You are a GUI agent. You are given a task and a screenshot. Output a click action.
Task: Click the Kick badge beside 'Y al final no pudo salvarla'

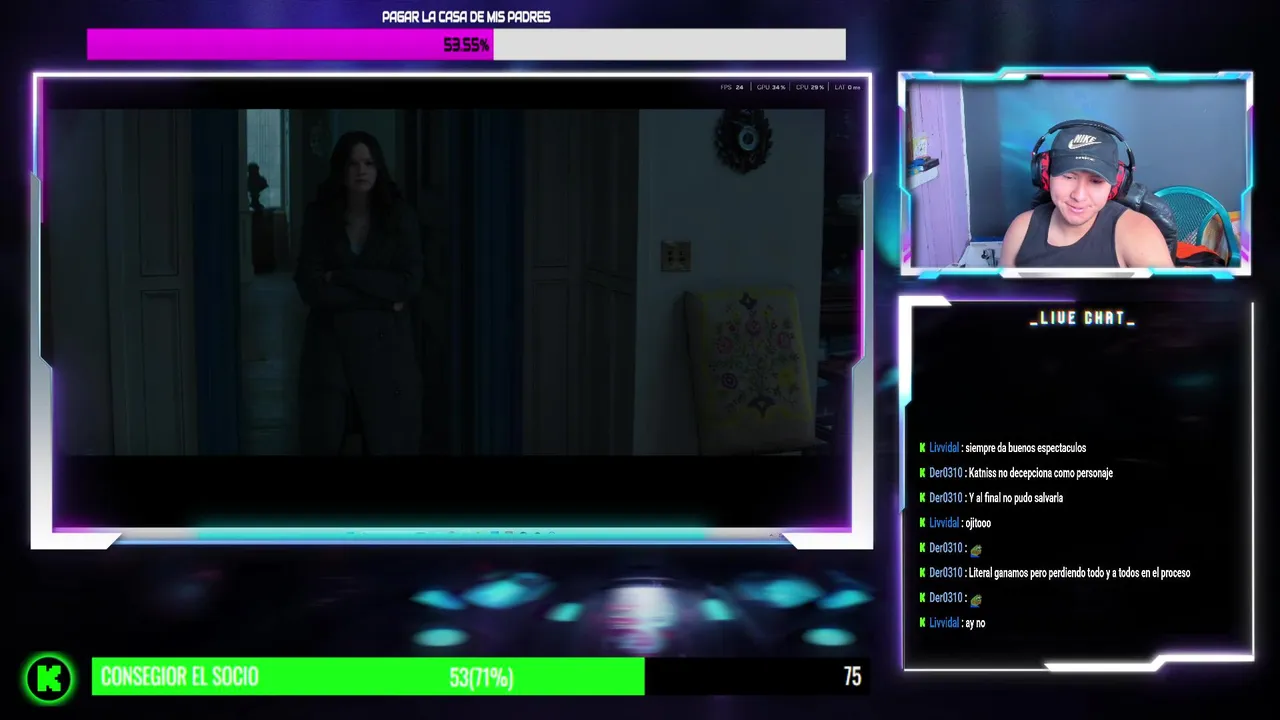click(x=922, y=498)
